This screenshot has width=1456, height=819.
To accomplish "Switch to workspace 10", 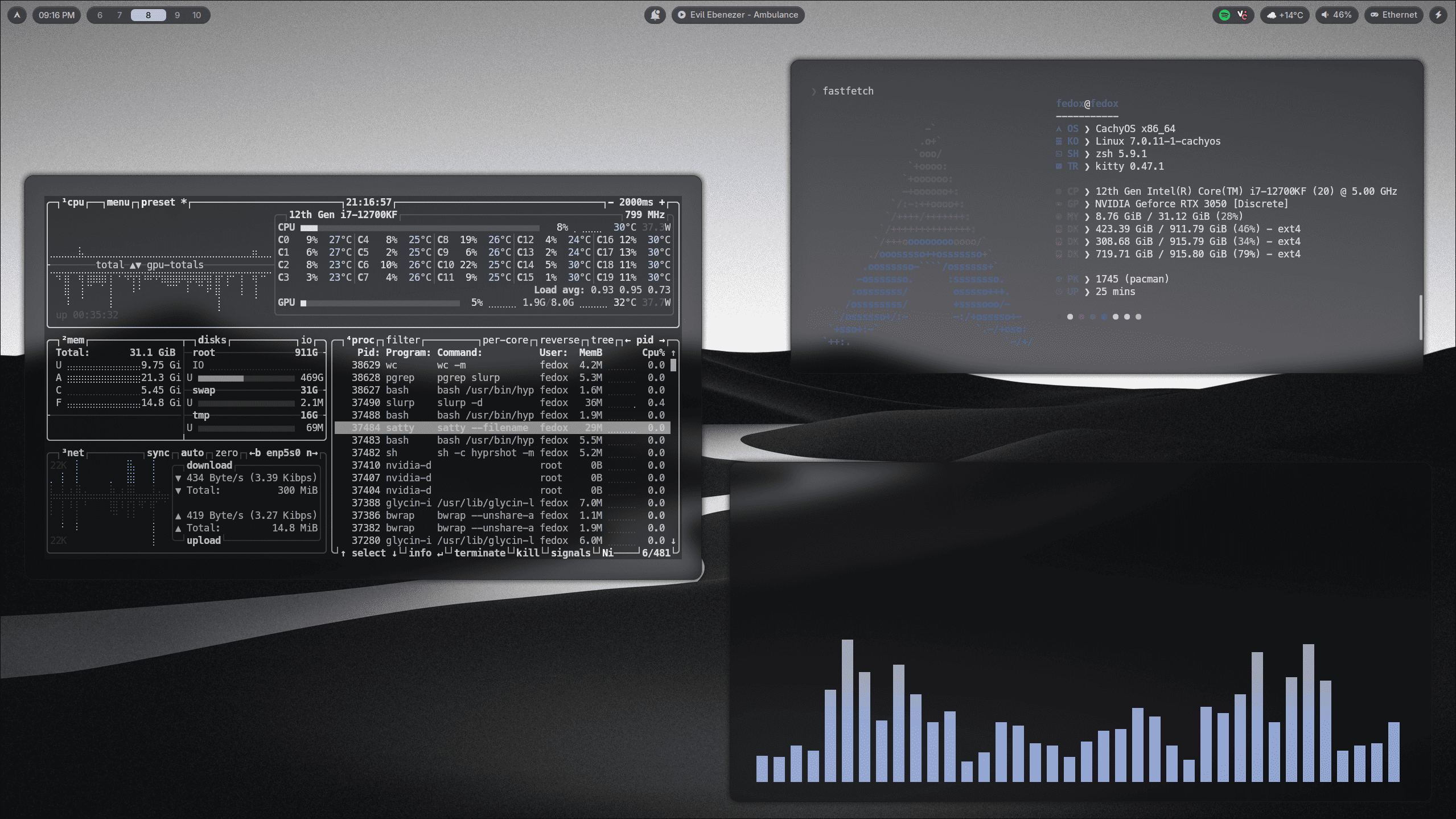I will coord(196,15).
